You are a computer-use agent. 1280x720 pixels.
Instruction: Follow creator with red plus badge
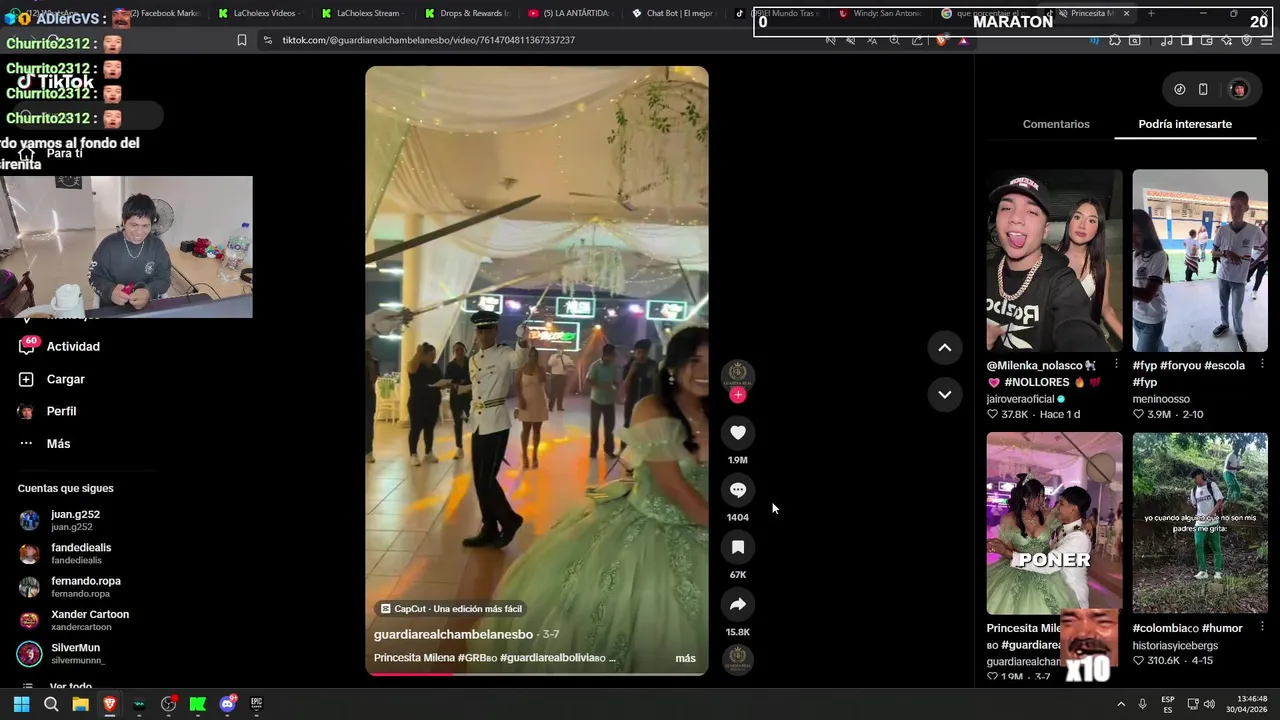(x=737, y=395)
